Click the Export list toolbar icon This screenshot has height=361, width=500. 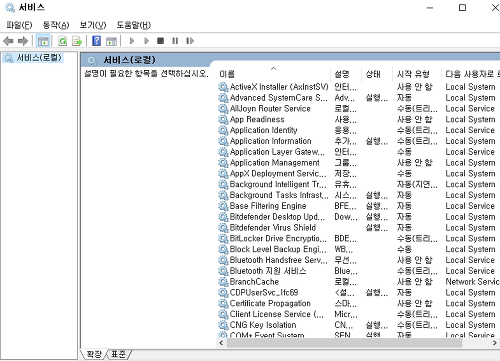pos(77,41)
